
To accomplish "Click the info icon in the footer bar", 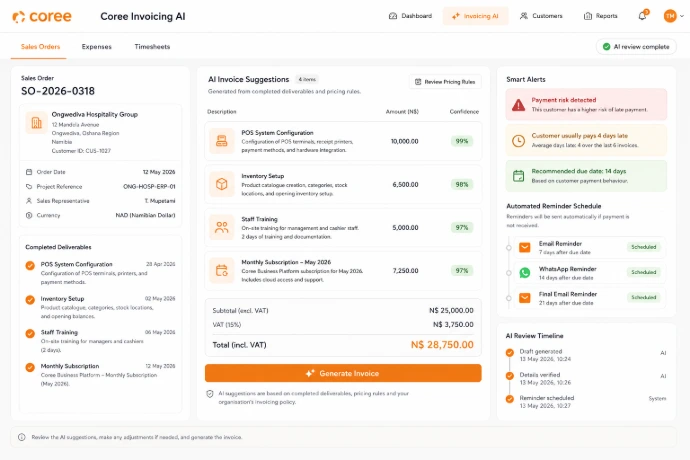I will point(22,437).
